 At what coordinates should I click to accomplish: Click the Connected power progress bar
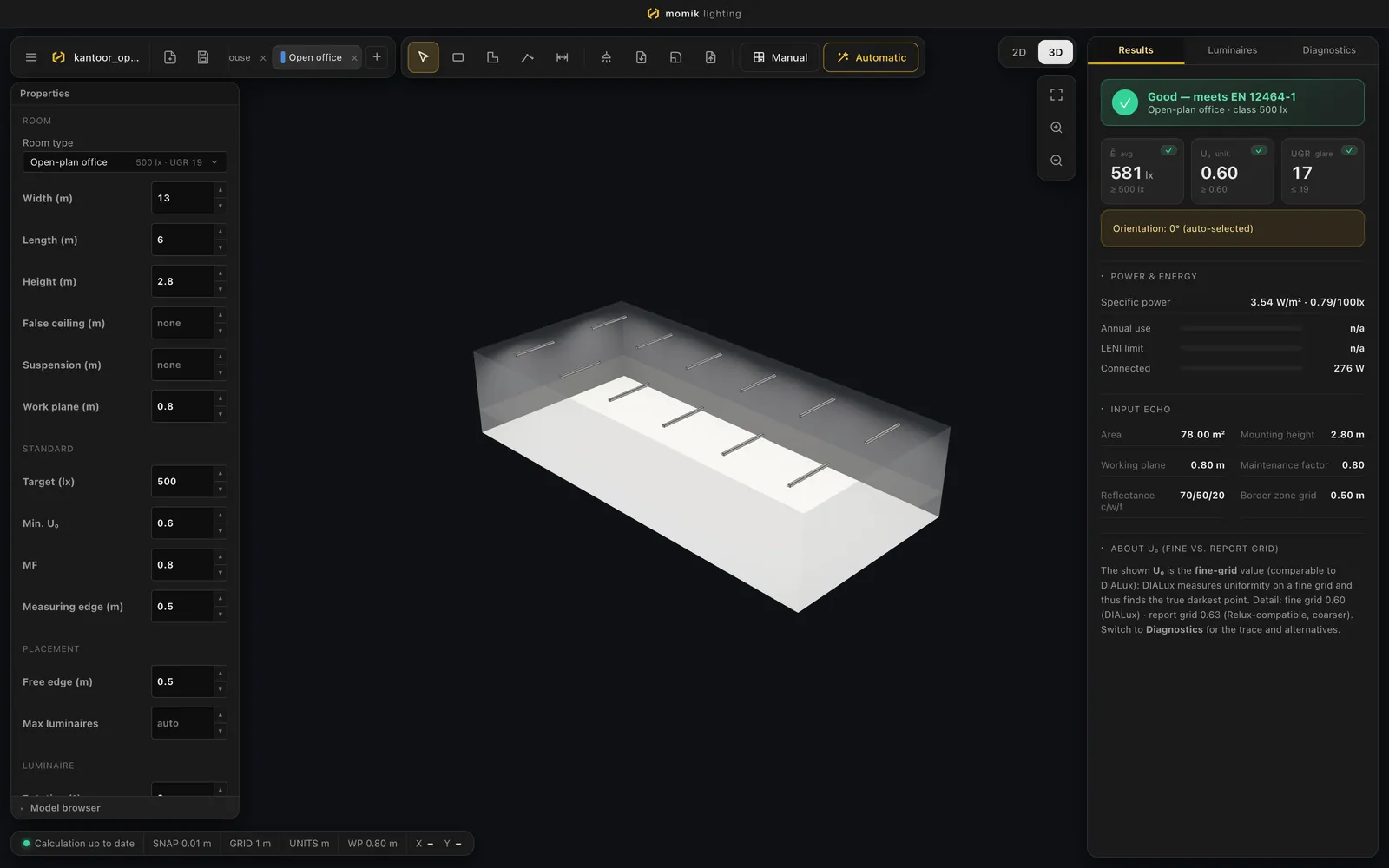coord(1241,368)
